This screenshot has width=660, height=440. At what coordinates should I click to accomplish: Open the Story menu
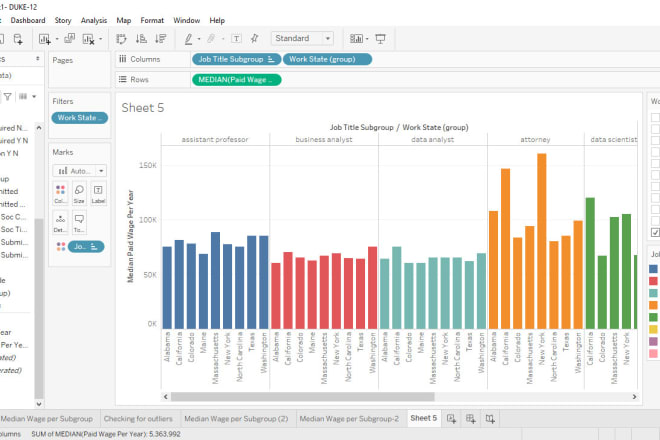[63, 20]
